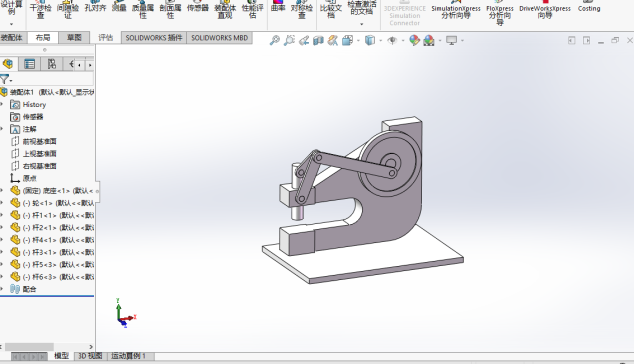
Task: Open the ConfigurationManager tab icon
Action: (x=52, y=64)
